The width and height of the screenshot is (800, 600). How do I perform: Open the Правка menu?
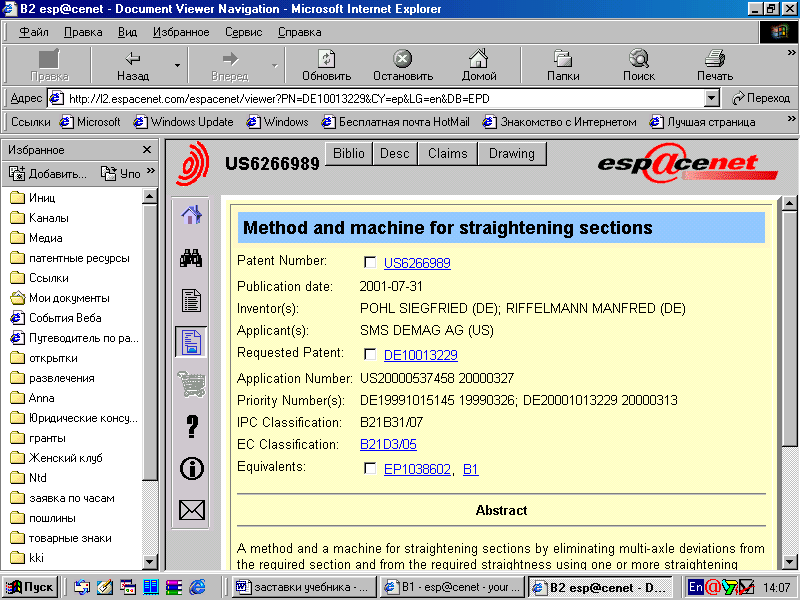83,32
